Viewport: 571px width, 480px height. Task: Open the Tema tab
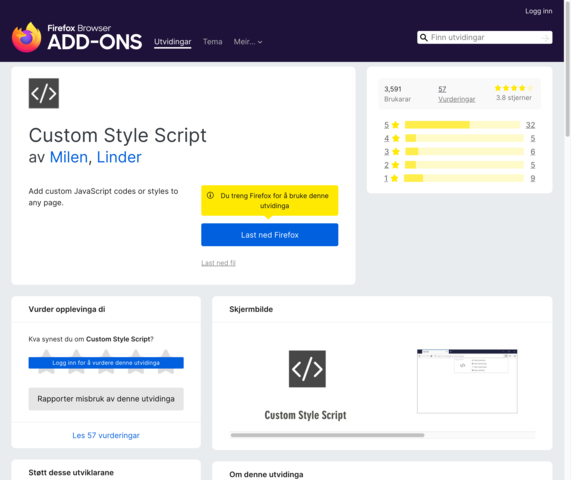coord(213,42)
